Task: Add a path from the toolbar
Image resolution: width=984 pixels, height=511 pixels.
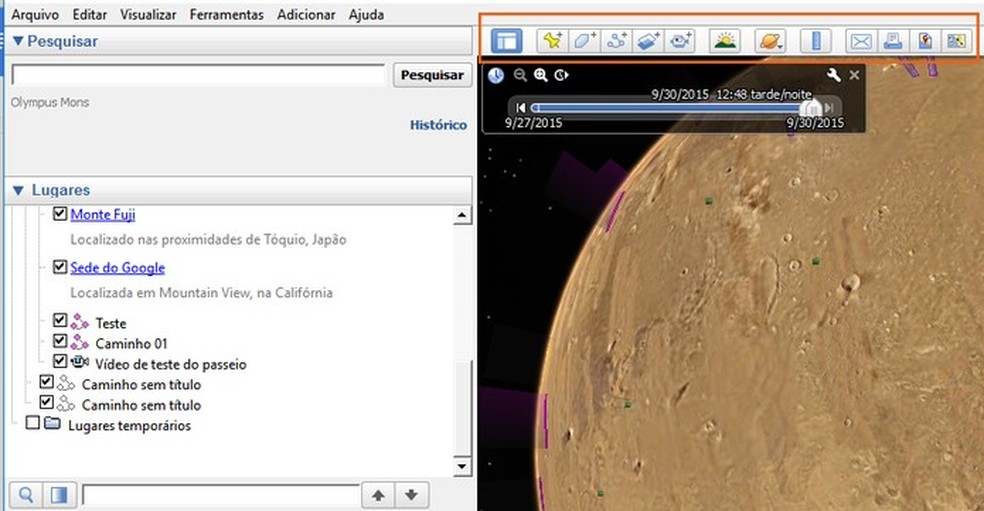Action: (617, 41)
